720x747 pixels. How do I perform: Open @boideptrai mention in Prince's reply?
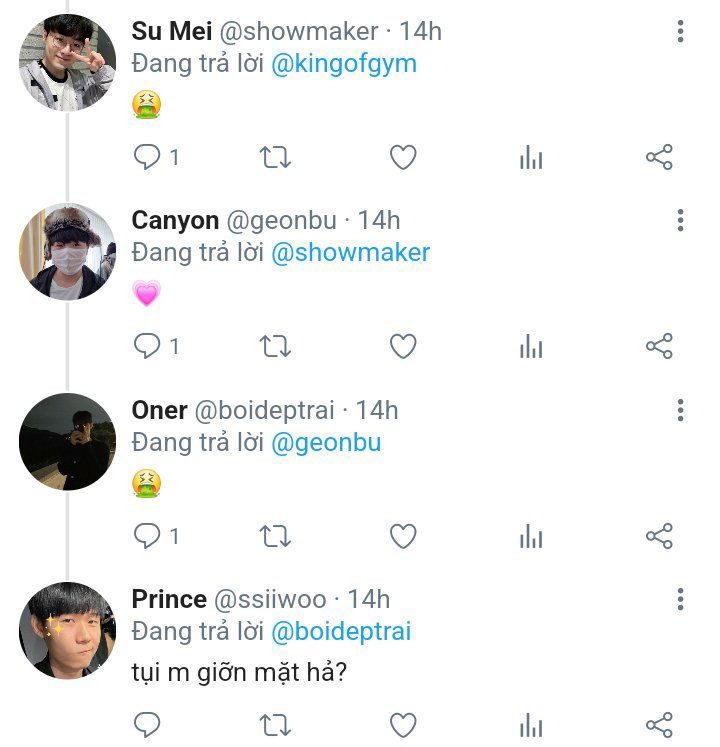(341, 631)
